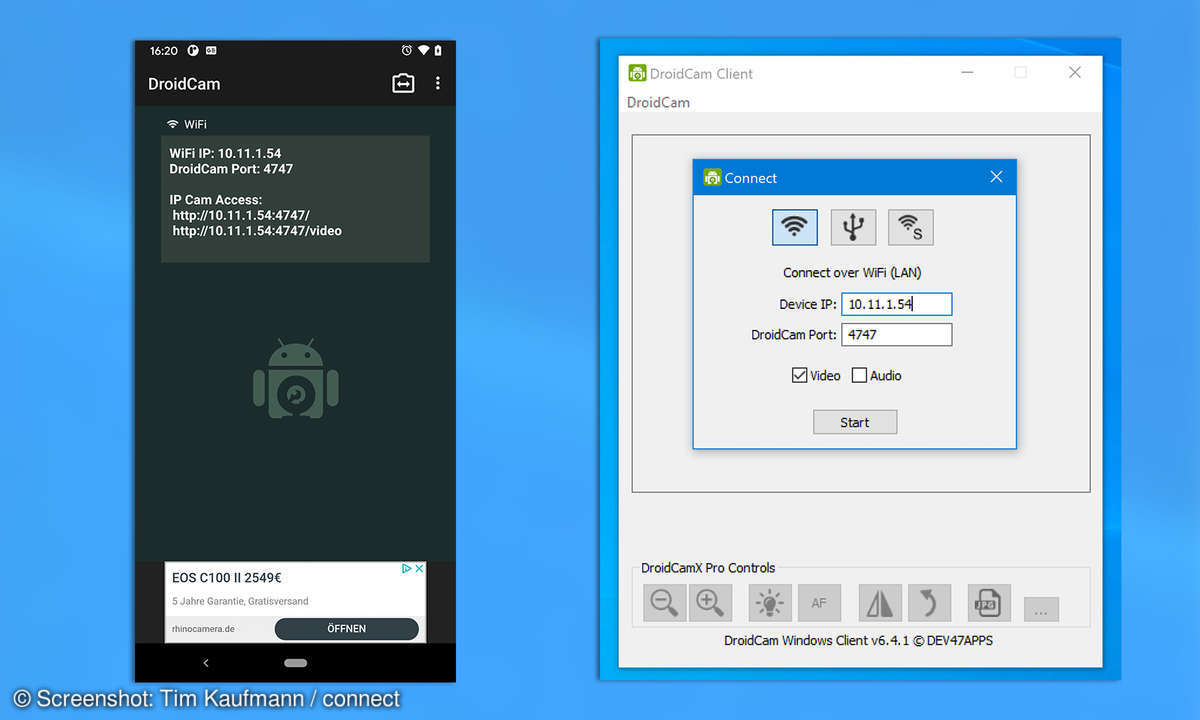Tap rhinocamera.de text in the ad

pos(203,629)
